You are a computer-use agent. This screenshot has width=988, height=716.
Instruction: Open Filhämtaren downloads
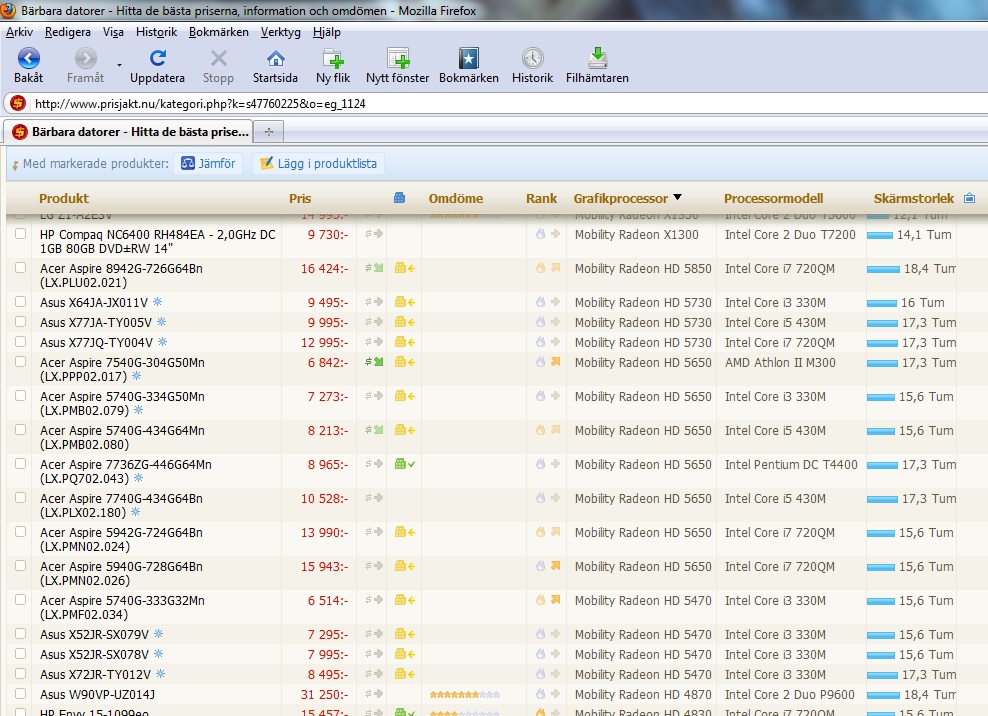pos(597,66)
